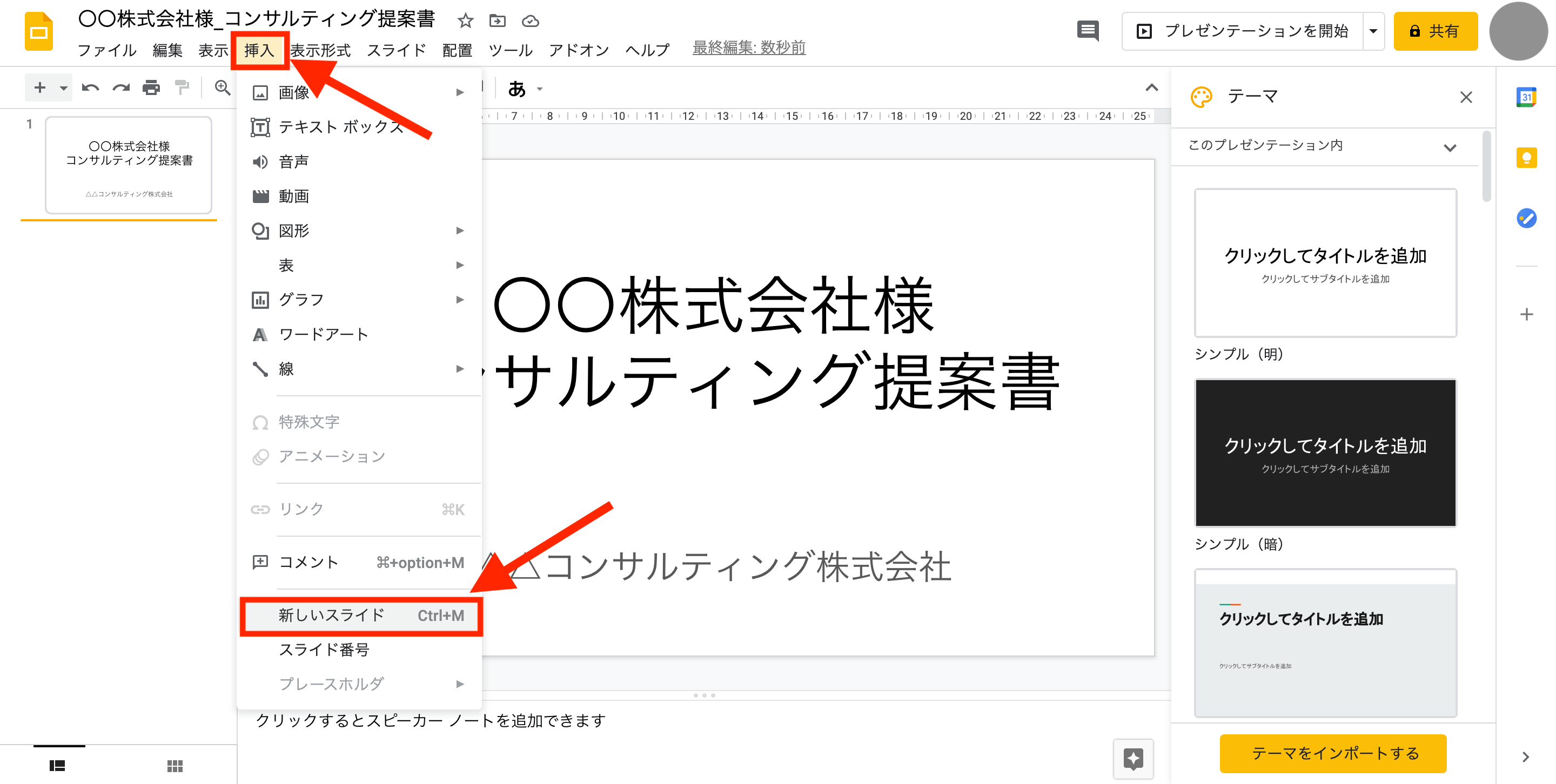Open the comment history icon
1556x784 pixels.
1088,31
